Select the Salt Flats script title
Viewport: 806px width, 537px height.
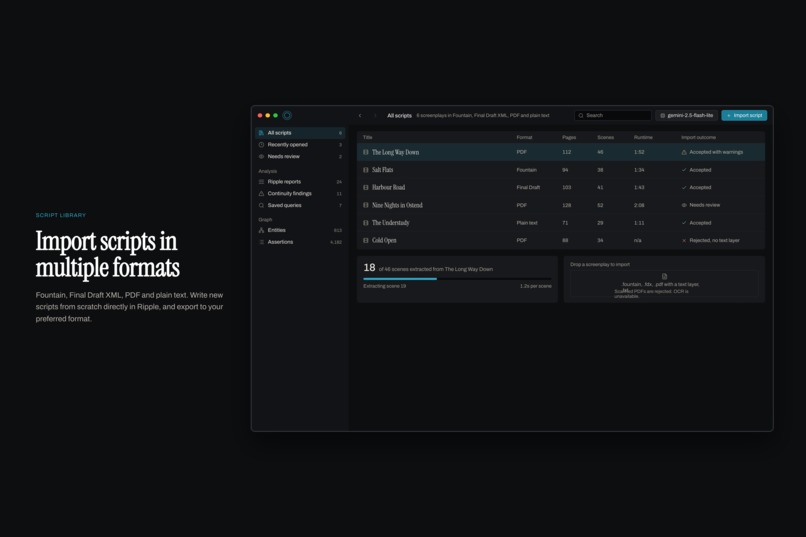coord(382,170)
